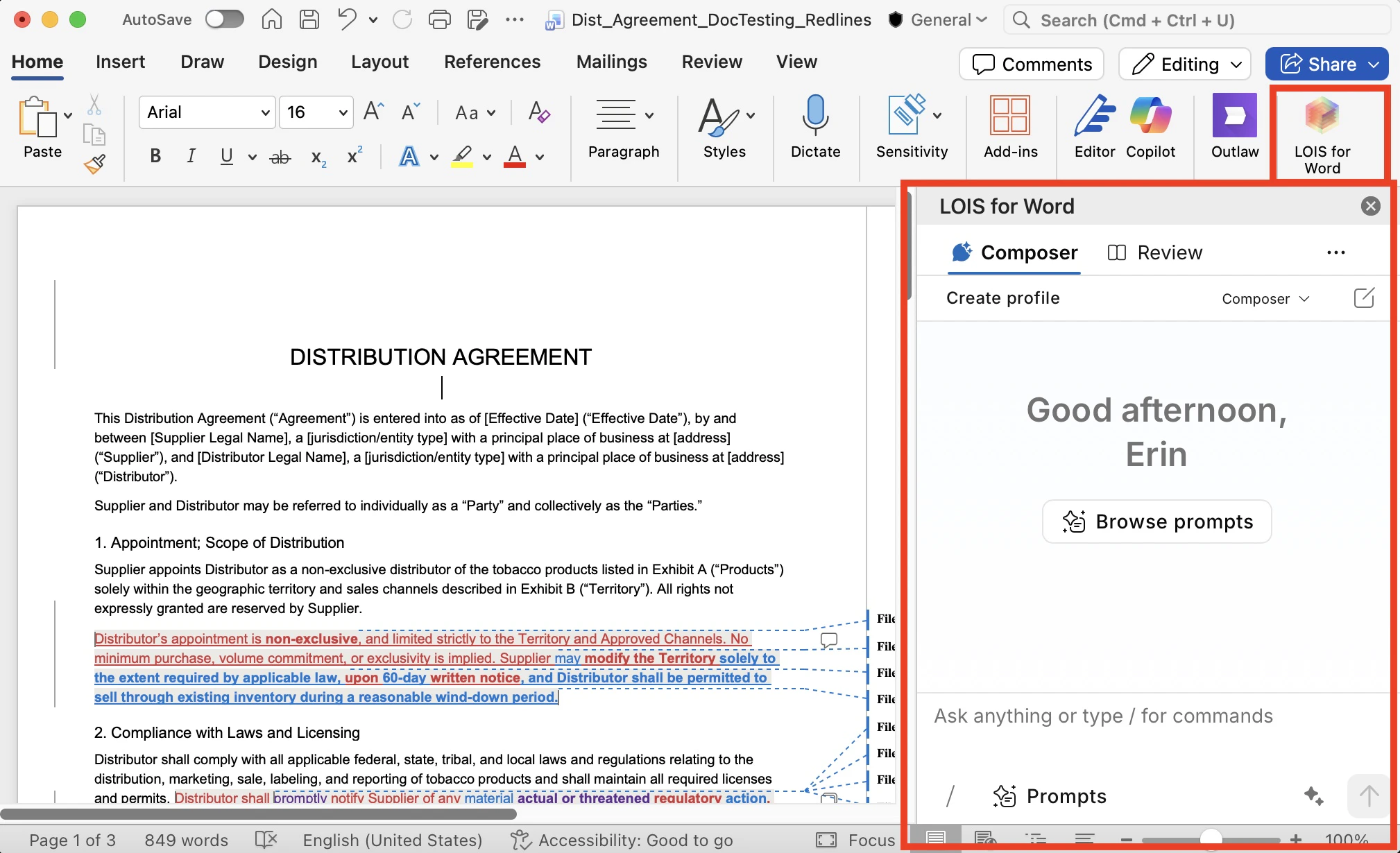The width and height of the screenshot is (1400, 853).
Task: Open the font size dropdown showing 16
Action: (343, 112)
